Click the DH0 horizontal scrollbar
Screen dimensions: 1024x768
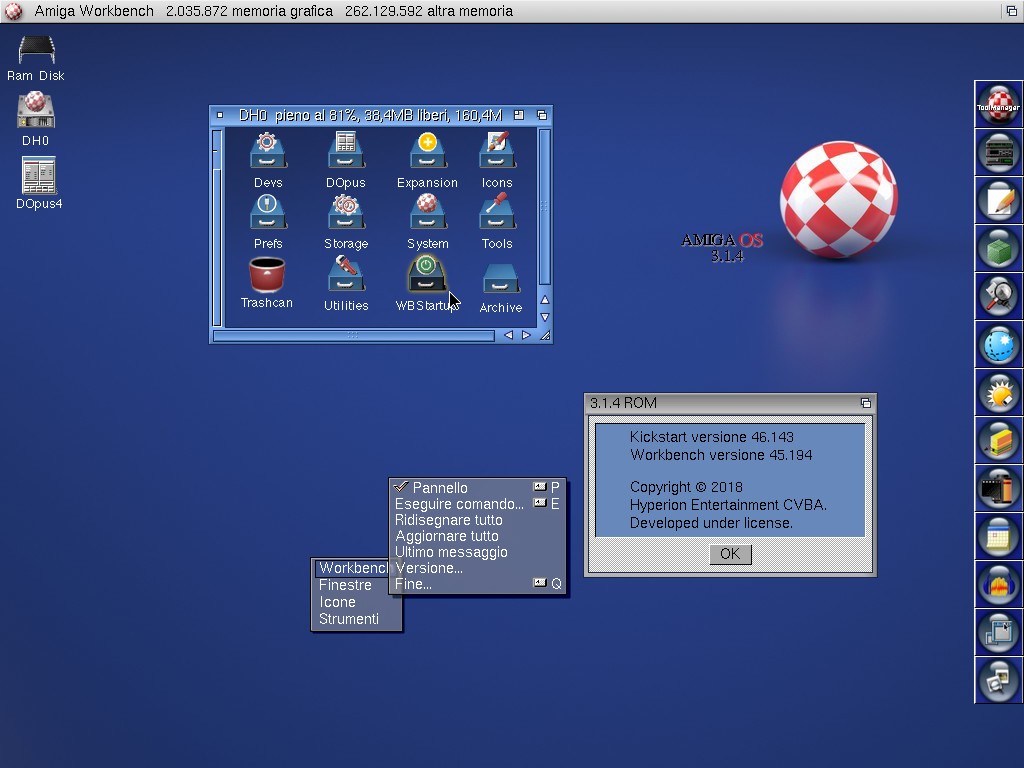click(x=353, y=335)
